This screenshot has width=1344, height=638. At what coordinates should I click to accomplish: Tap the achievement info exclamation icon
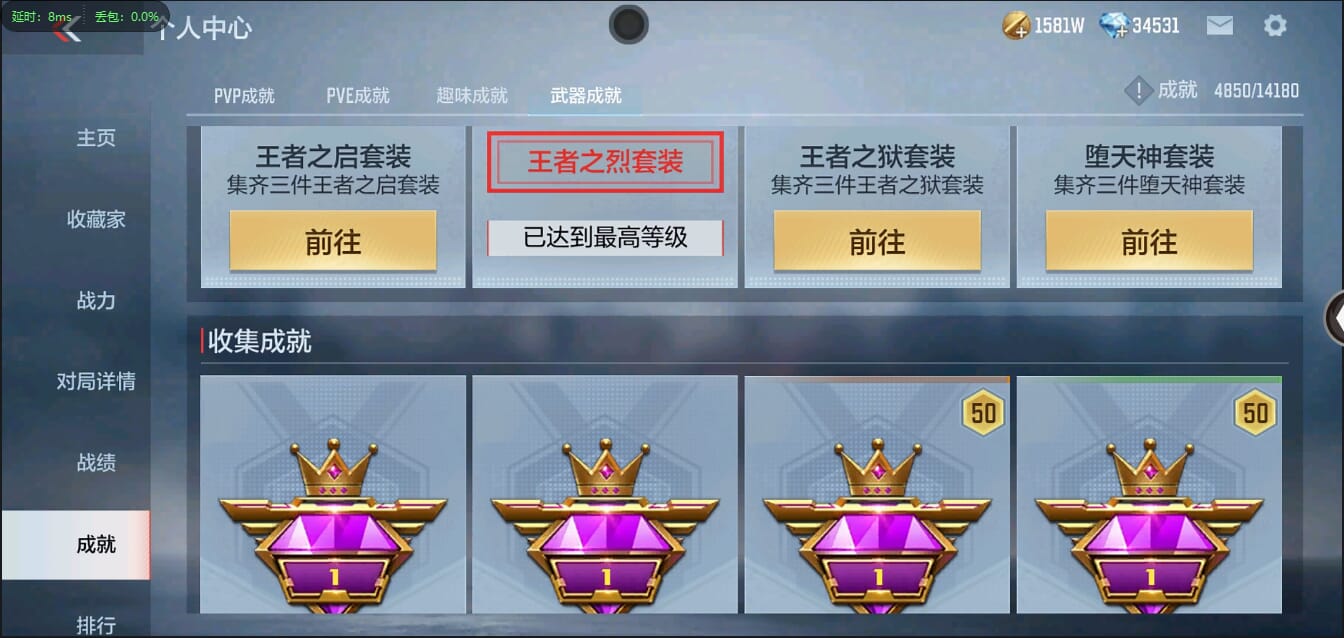tap(1138, 91)
